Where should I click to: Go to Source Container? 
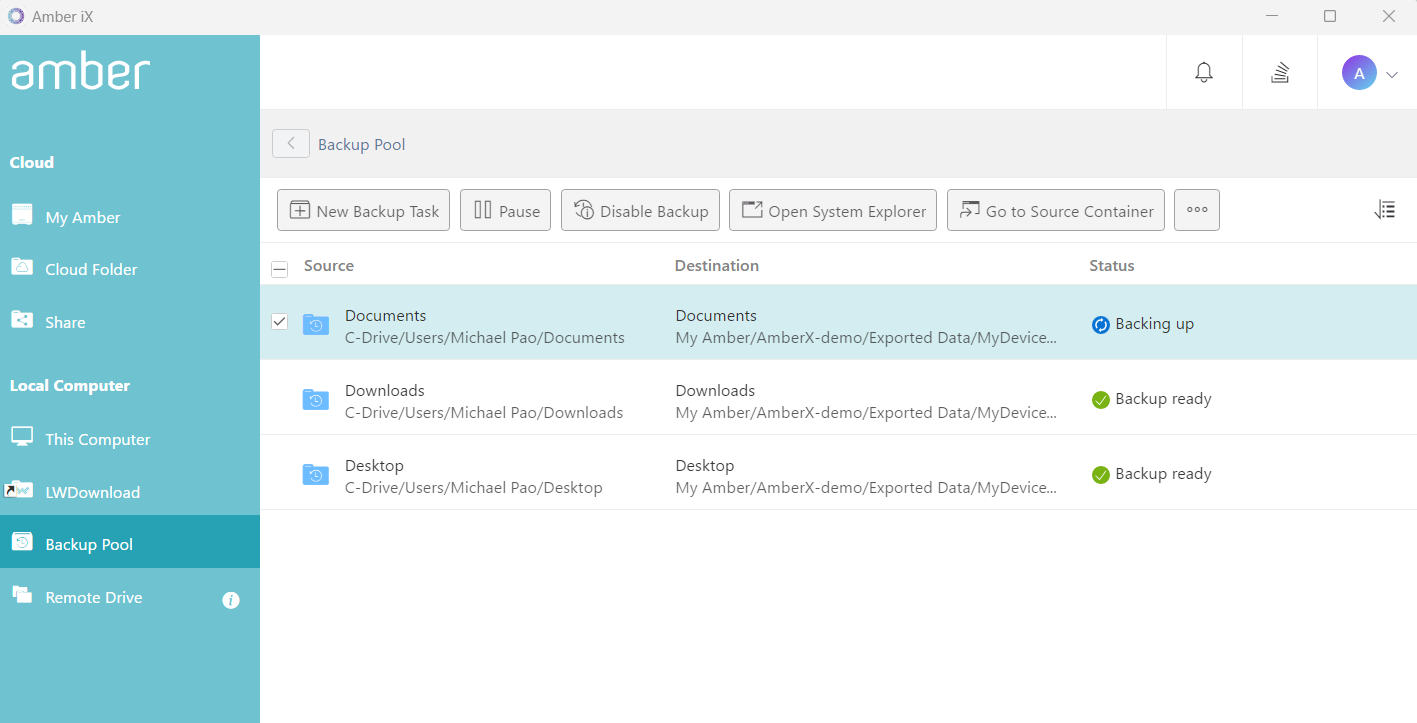pos(1056,210)
